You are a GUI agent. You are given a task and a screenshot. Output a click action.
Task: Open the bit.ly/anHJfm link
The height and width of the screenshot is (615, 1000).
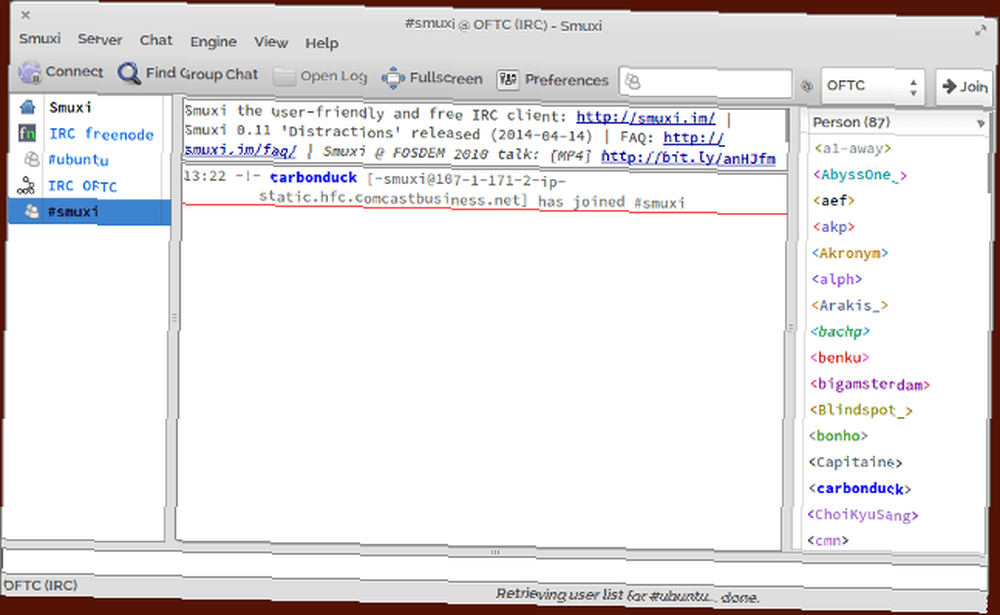pos(688,158)
